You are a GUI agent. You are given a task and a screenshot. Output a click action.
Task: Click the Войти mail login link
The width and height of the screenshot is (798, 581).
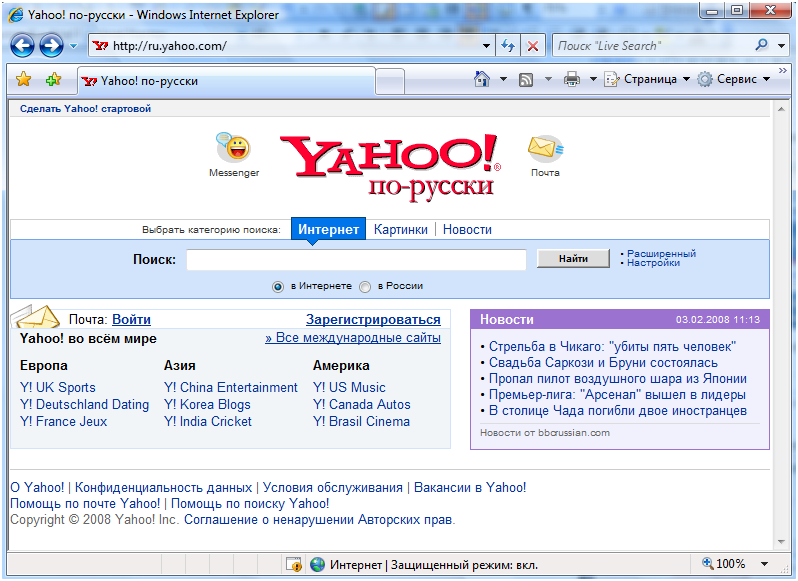(x=131, y=319)
